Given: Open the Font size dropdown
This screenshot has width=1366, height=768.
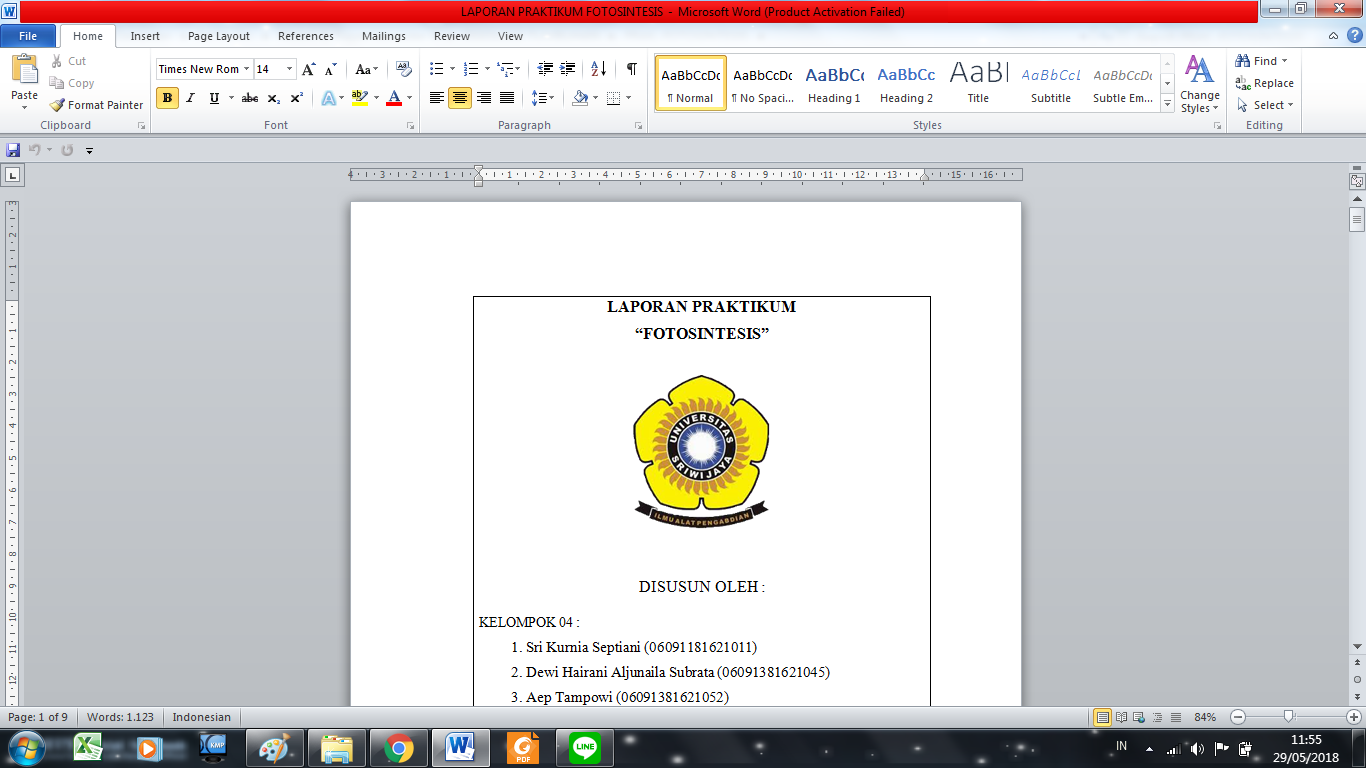Looking at the screenshot, I should pos(290,68).
